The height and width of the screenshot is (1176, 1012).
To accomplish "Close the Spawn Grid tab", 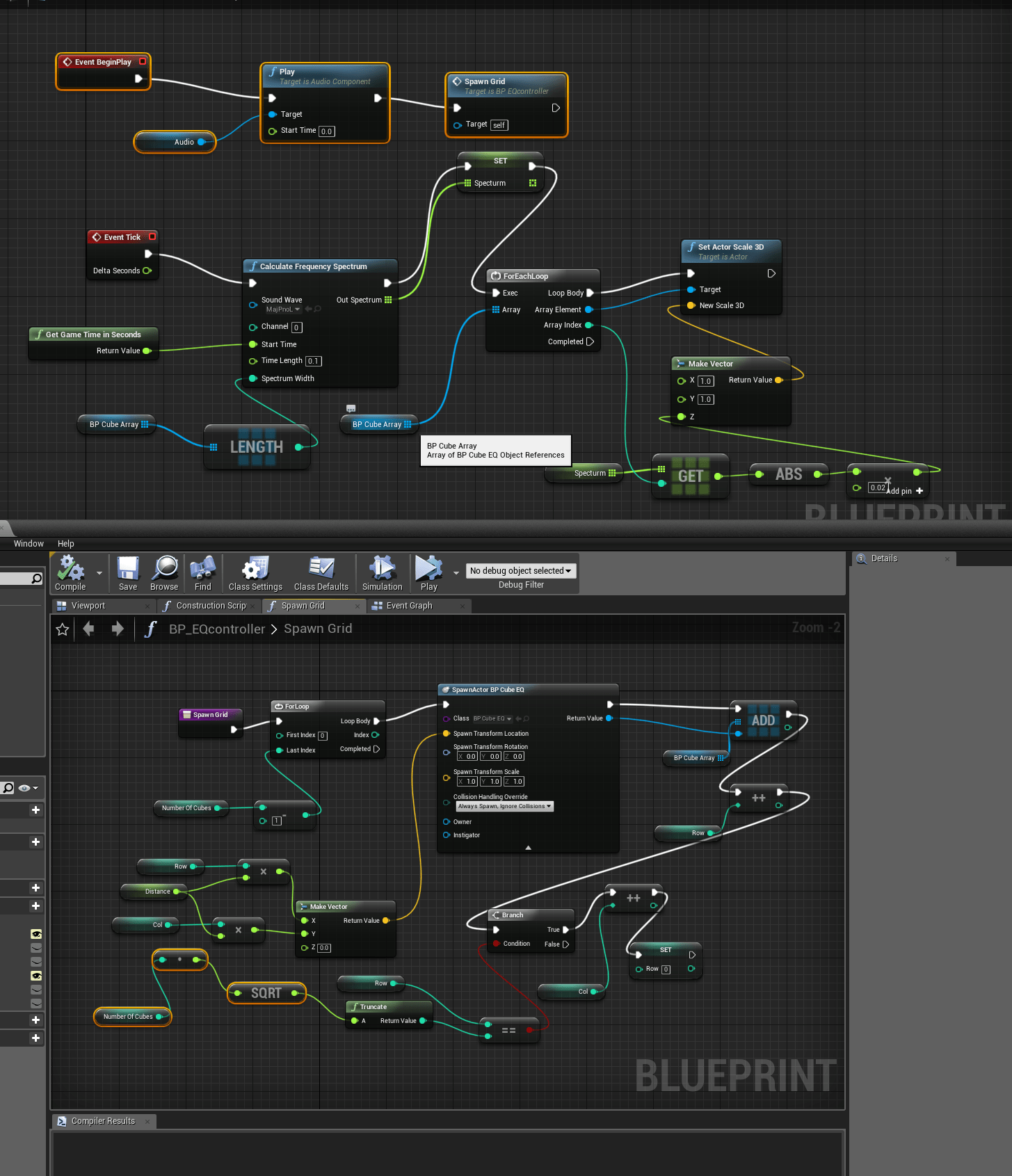I will click(358, 606).
